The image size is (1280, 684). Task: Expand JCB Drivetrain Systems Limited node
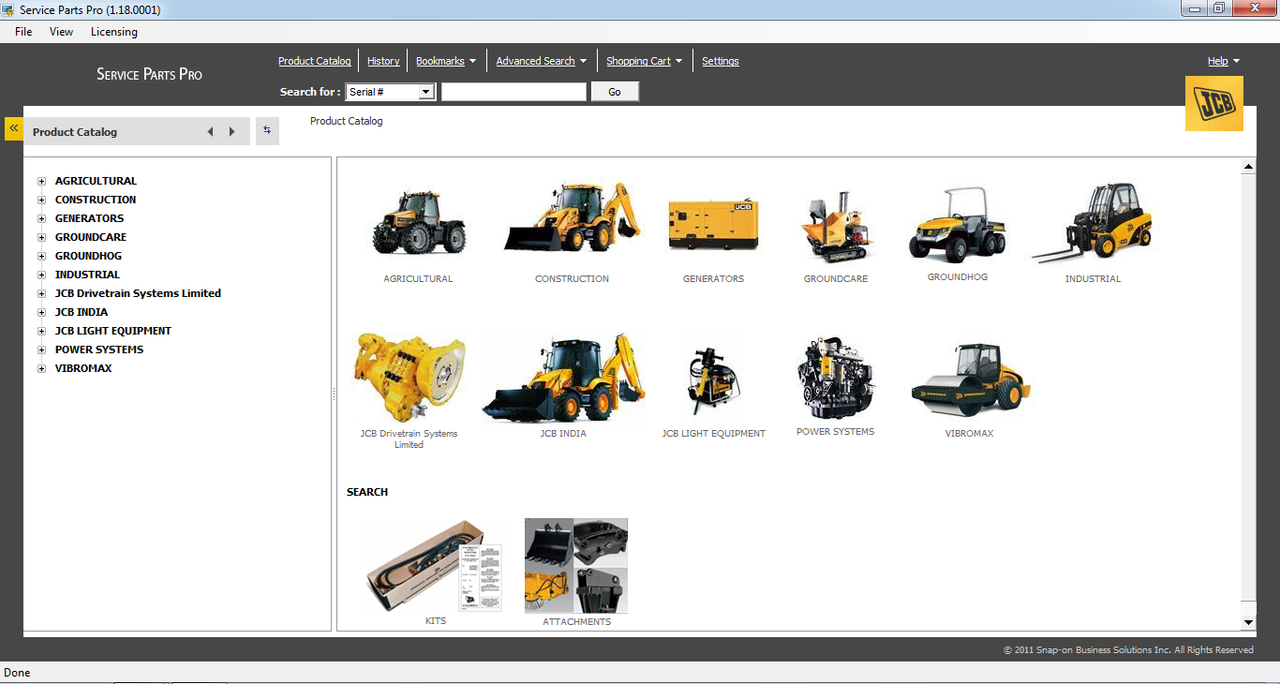click(42, 294)
